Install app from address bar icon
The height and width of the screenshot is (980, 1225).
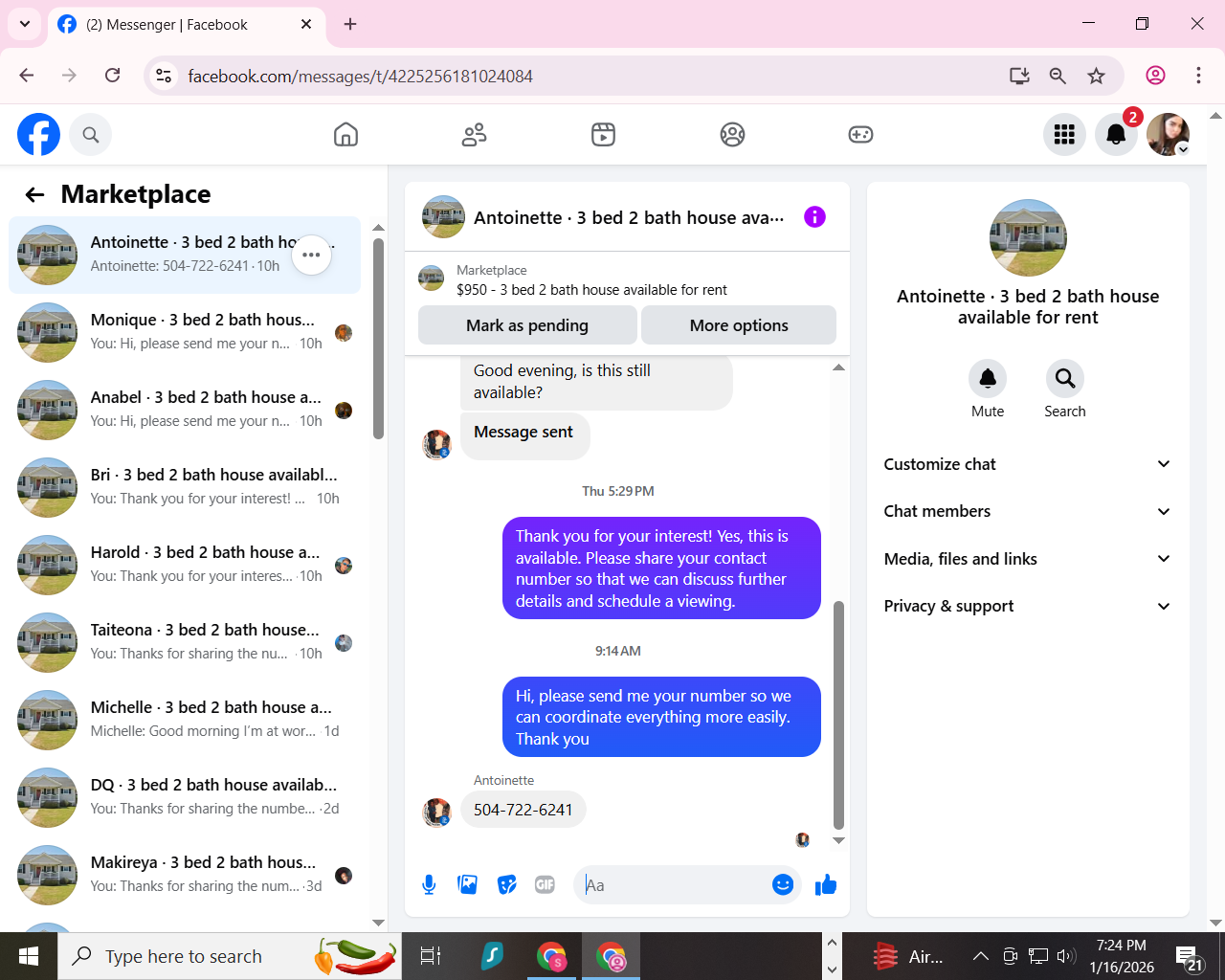click(1019, 76)
